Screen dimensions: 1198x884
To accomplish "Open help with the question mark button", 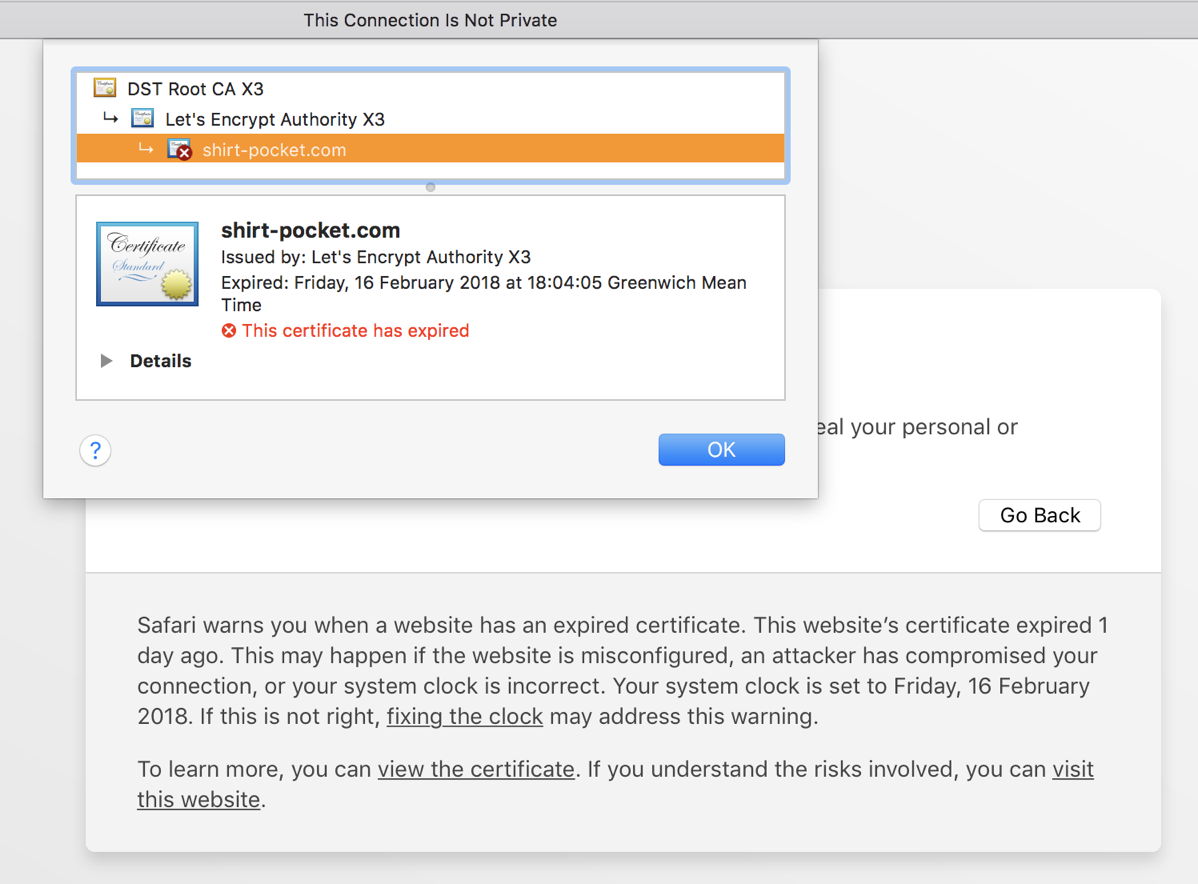I will click(95, 451).
